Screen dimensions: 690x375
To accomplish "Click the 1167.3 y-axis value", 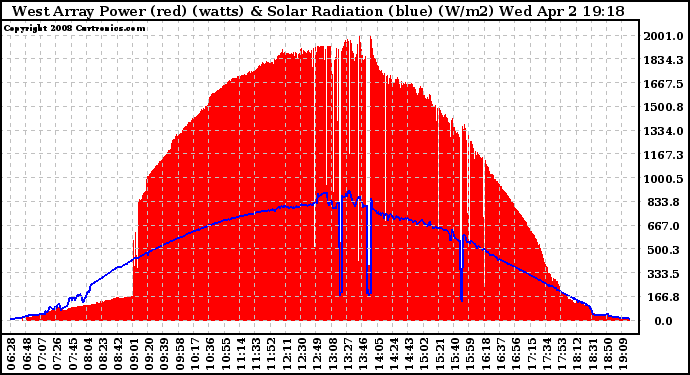I will coord(664,155).
